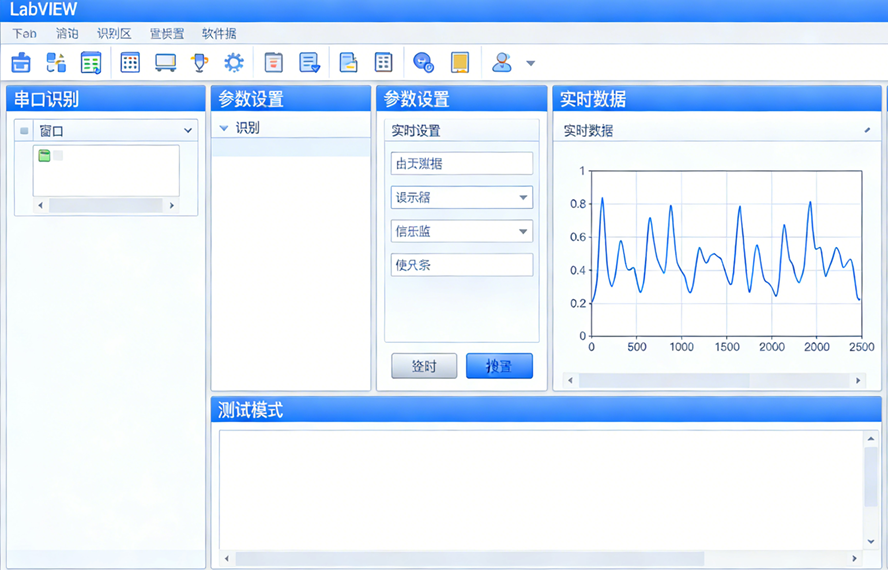Click the right arrow of 串口识别 list scrollbar
Image resolution: width=888 pixels, height=570 pixels.
tap(172, 205)
